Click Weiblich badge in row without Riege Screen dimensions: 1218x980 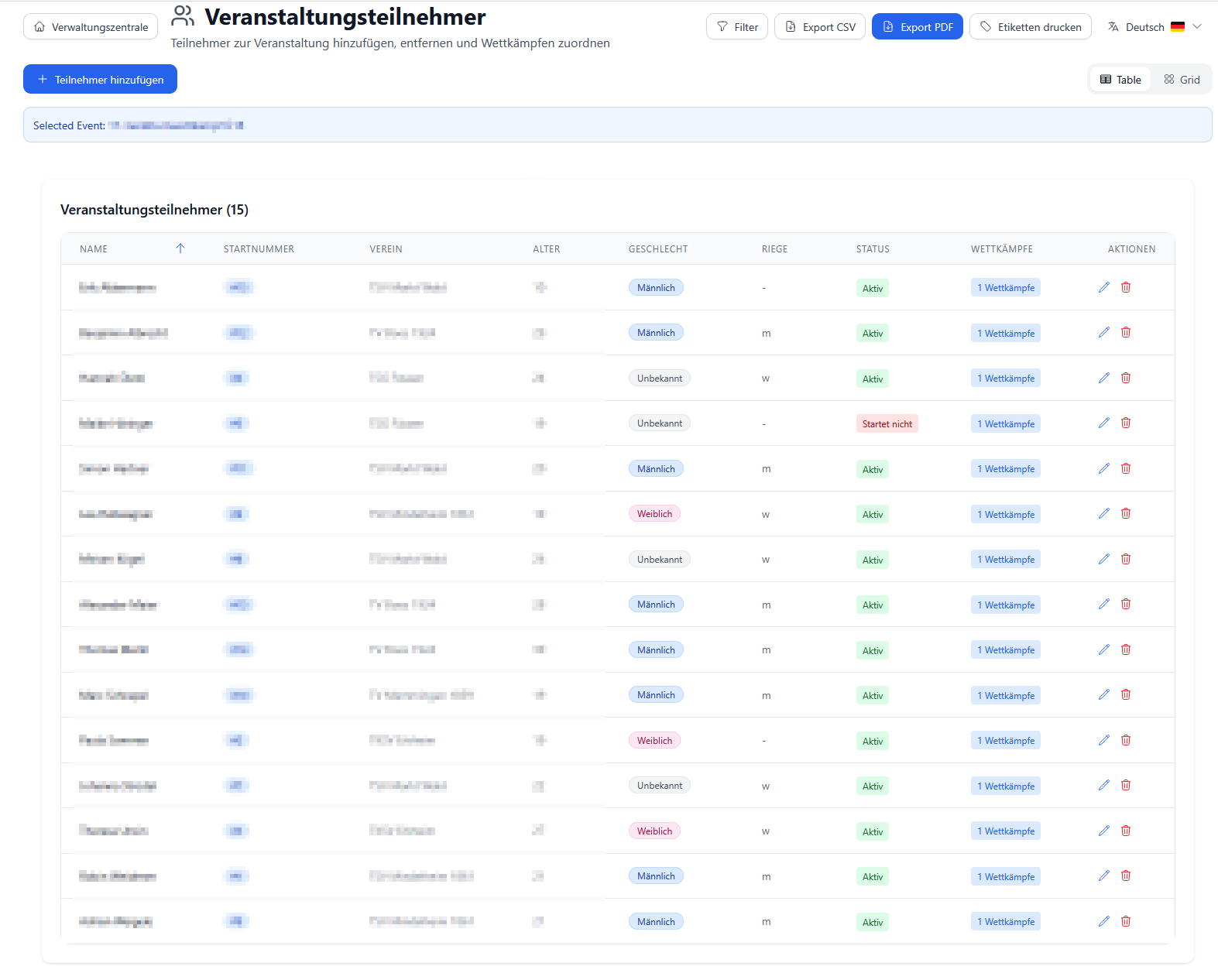[x=654, y=740]
